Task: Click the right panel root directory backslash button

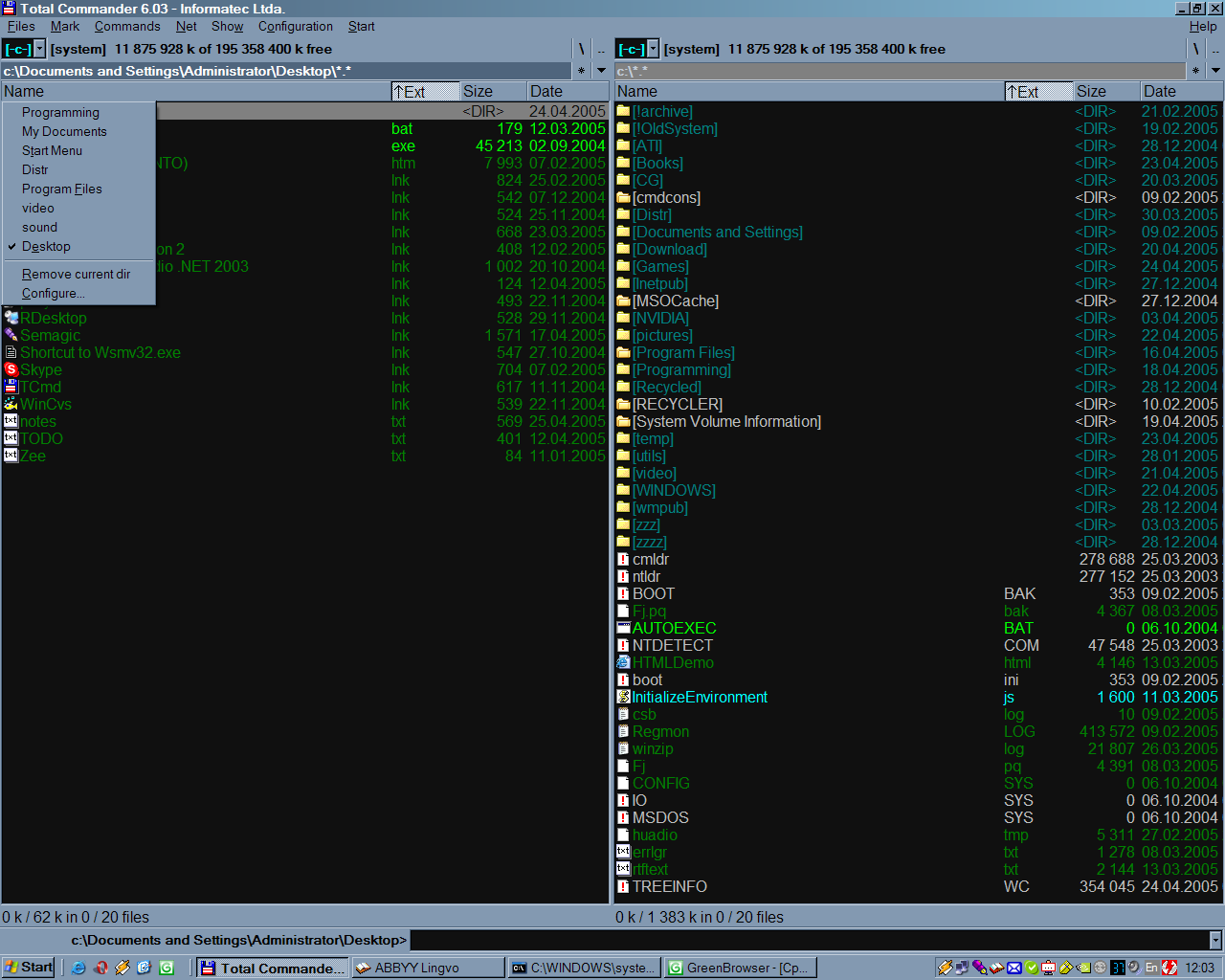Action: tap(1195, 49)
